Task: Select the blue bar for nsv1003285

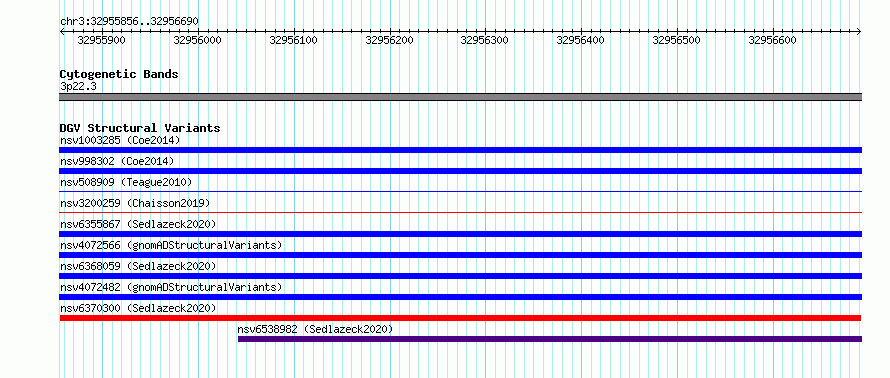Action: (461, 150)
